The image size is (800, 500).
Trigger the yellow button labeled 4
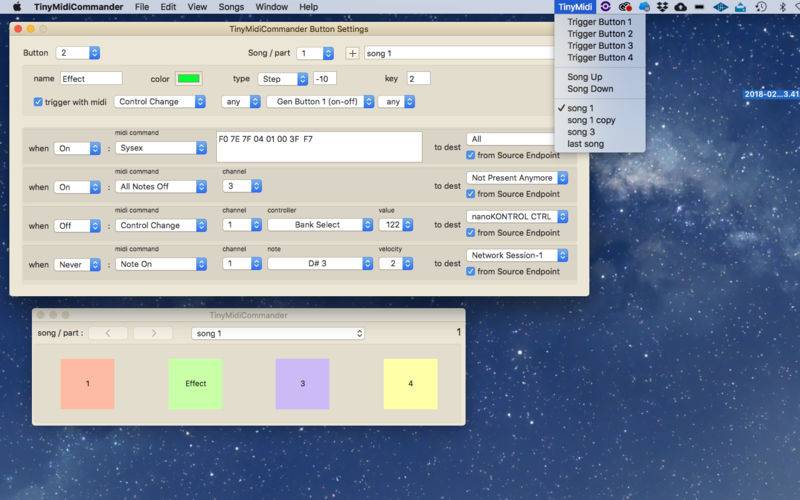(411, 384)
